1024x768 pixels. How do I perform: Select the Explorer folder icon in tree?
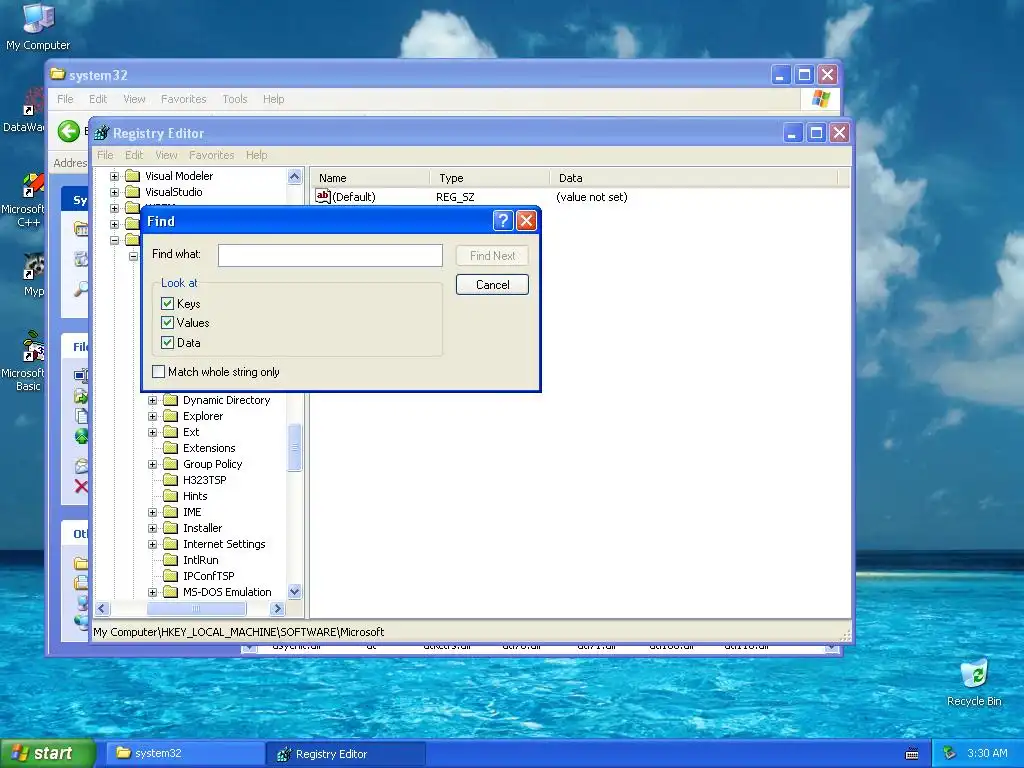[170, 416]
